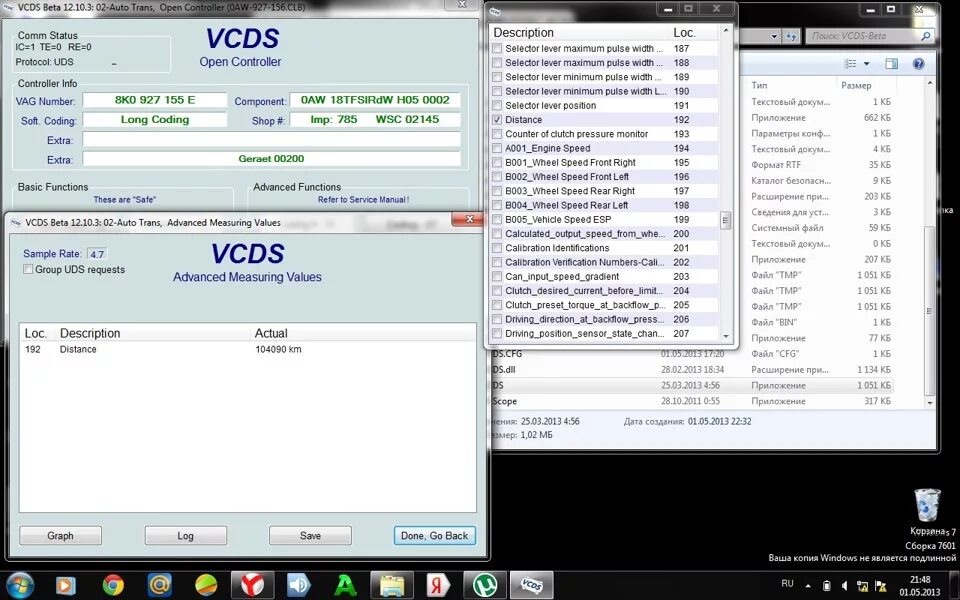Click the Explorer refresh arrows button
960x600 pixels.
click(792, 36)
